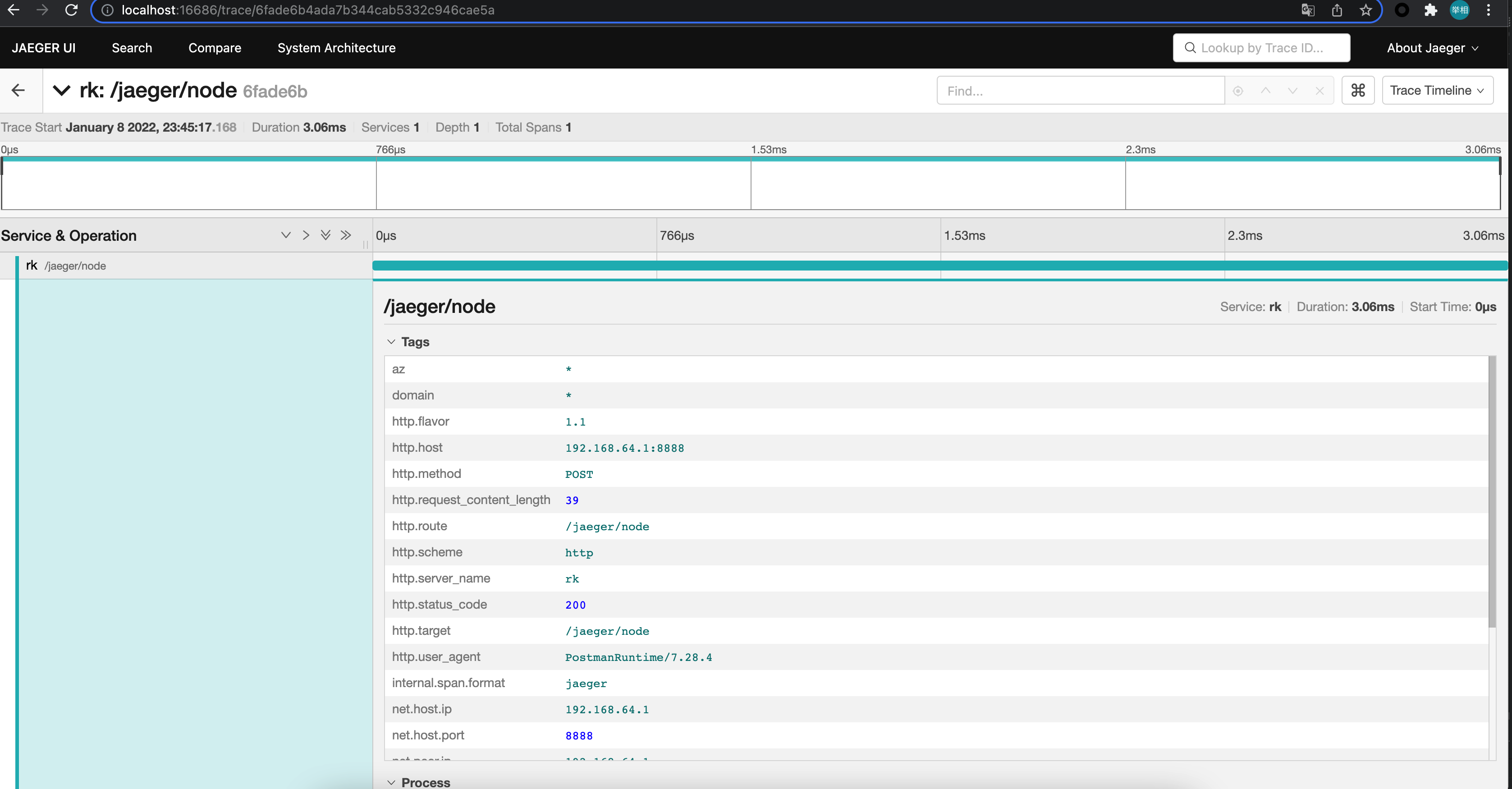Click the http.target /jaeger/node value

pyautogui.click(x=607, y=631)
